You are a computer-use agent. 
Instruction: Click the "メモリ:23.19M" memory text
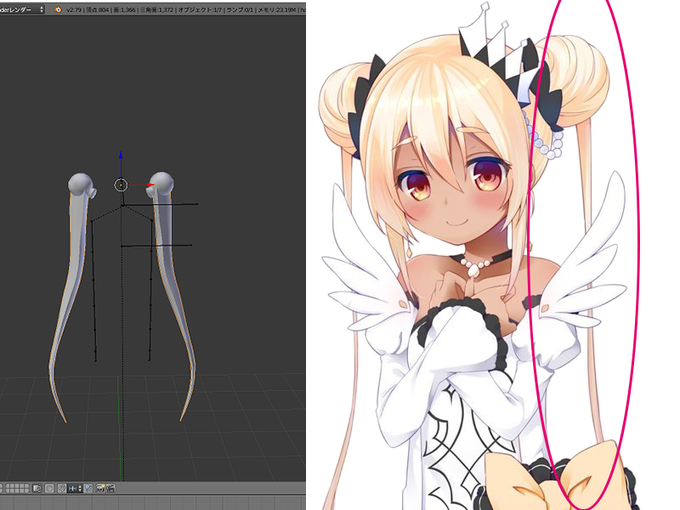pos(277,10)
